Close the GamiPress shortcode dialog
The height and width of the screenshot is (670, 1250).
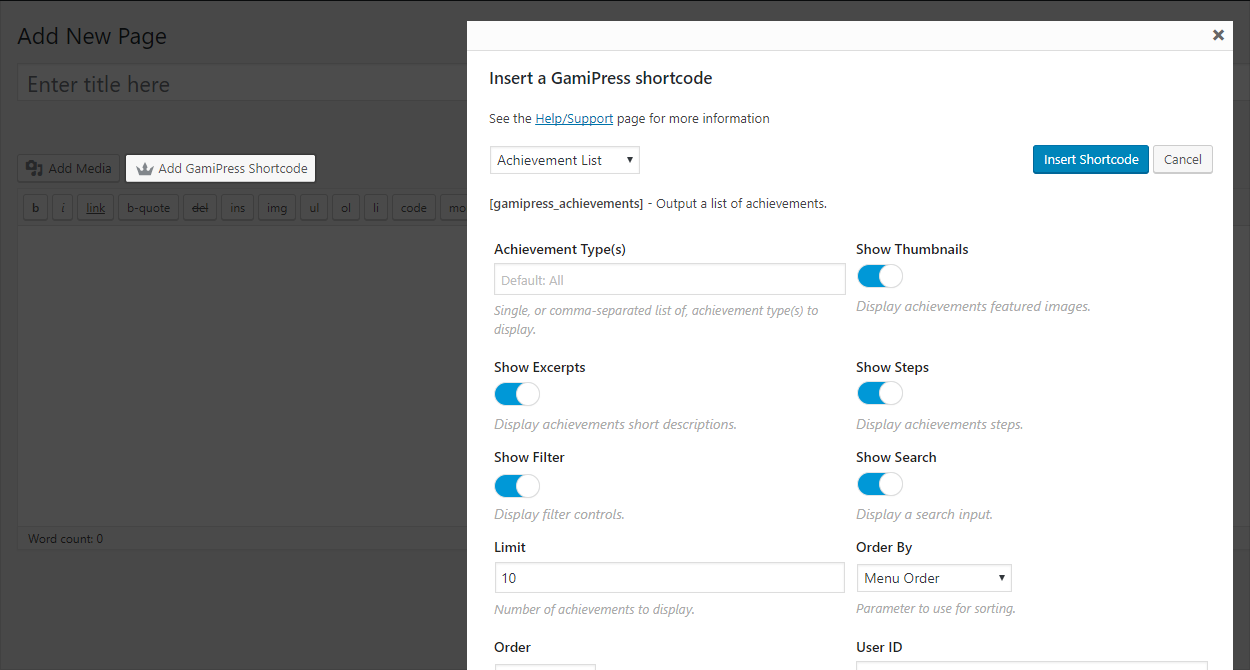tap(1218, 35)
